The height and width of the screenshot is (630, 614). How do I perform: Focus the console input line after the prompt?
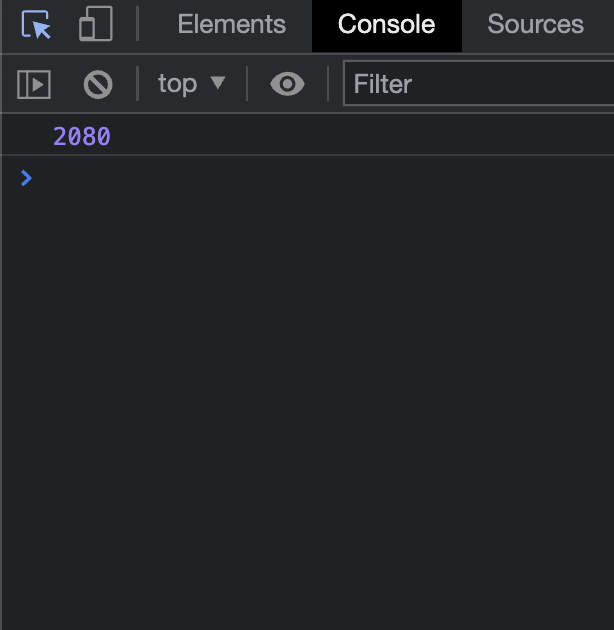pyautogui.click(x=321, y=178)
